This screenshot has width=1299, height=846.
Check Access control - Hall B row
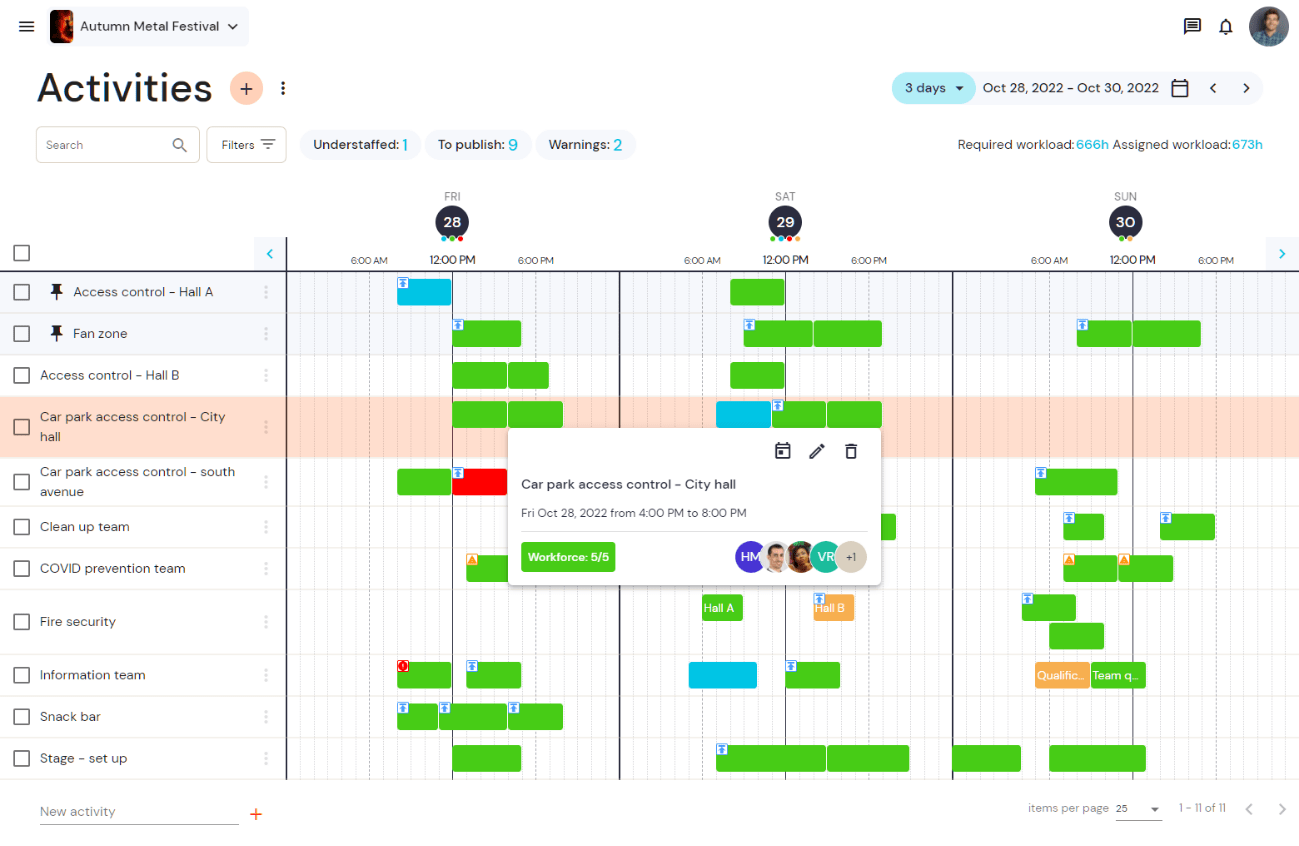click(22, 376)
